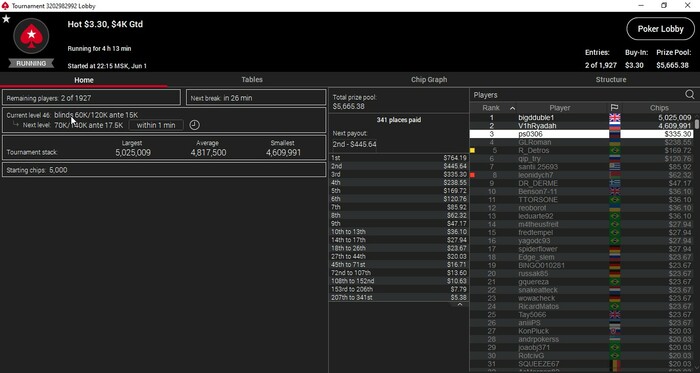The height and width of the screenshot is (373, 700).
Task: Click the Smallest stack value 4,609,991
Action: point(283,153)
